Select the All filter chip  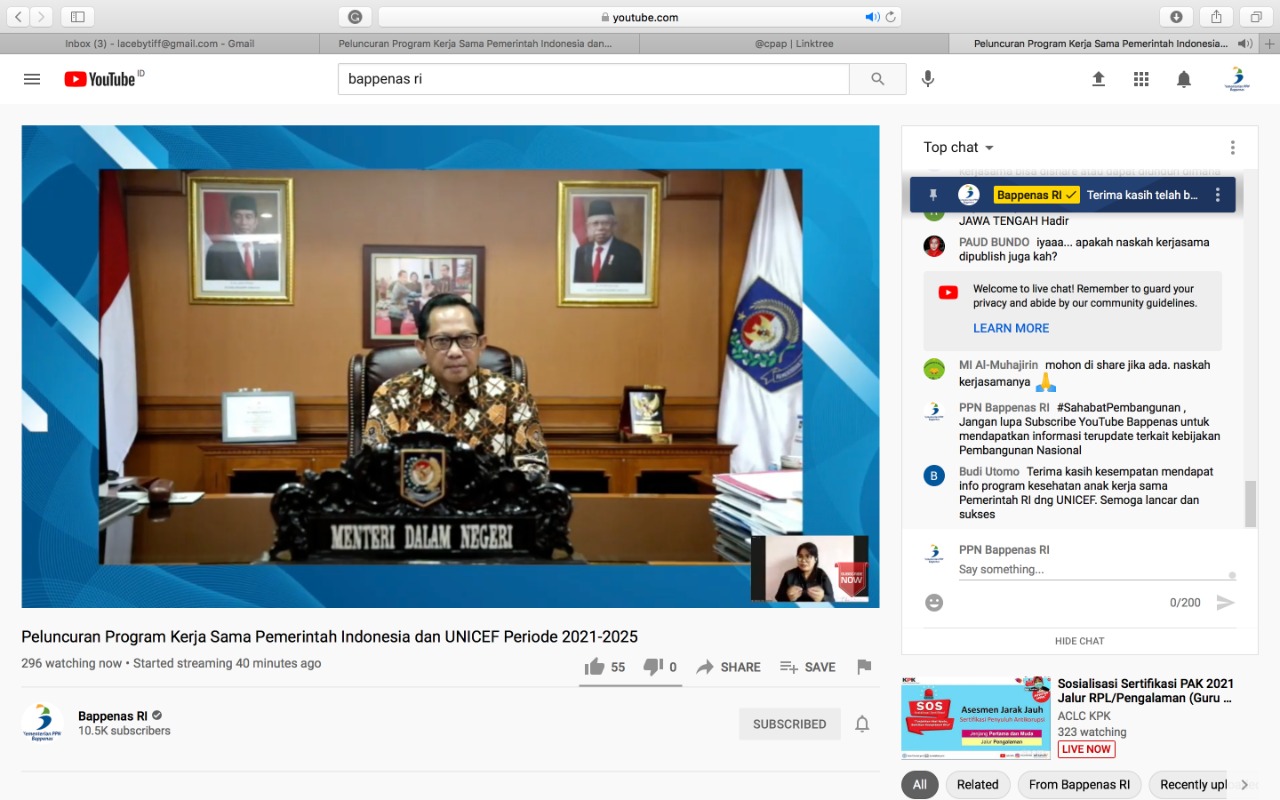tap(920, 785)
